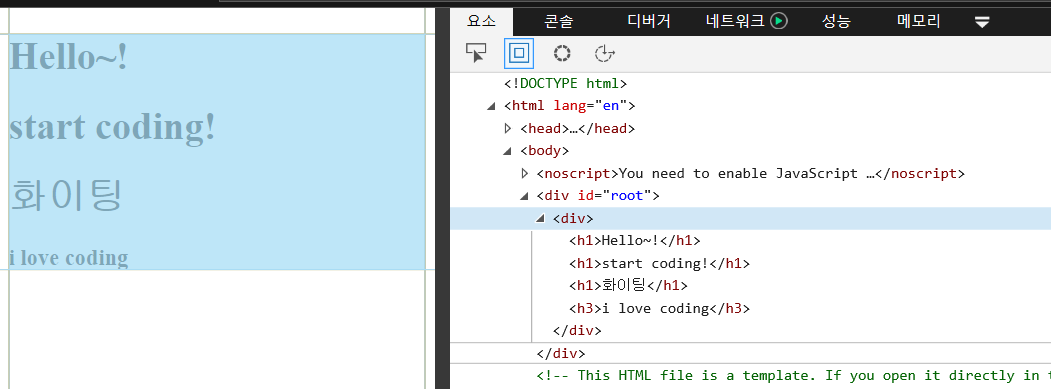
Task: Click the "Hello~!" heading on the page
Action: click(68, 56)
